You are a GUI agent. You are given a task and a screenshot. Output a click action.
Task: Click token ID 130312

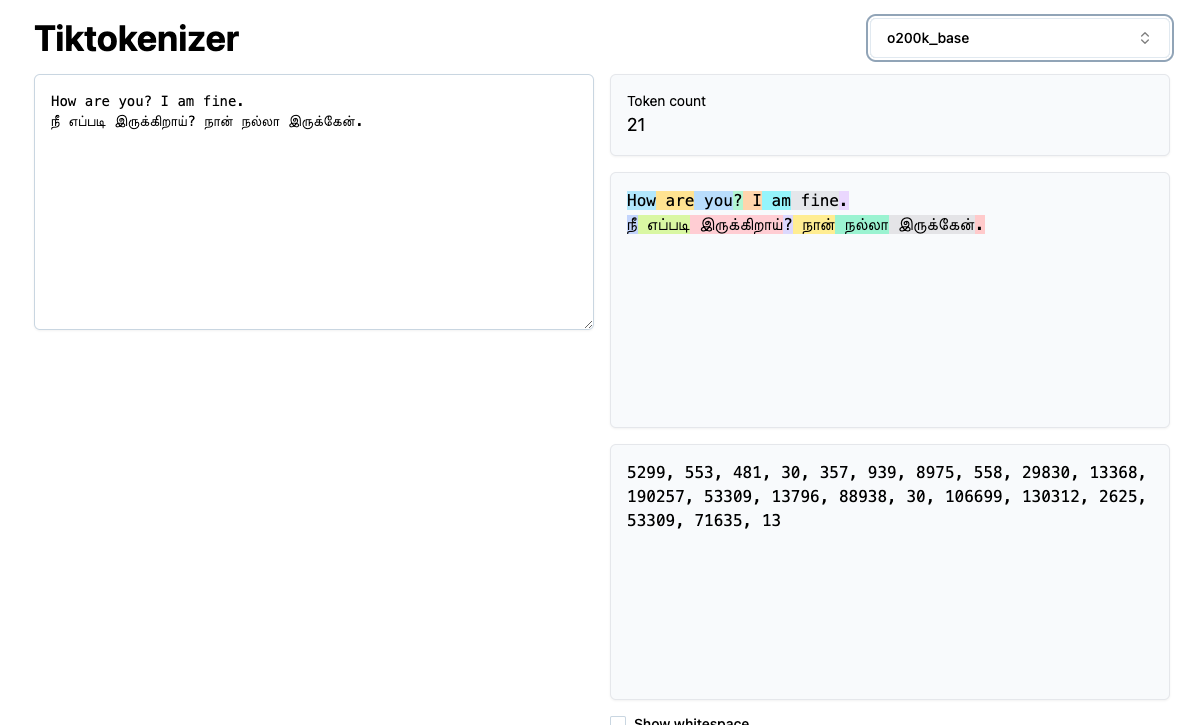(x=1051, y=497)
